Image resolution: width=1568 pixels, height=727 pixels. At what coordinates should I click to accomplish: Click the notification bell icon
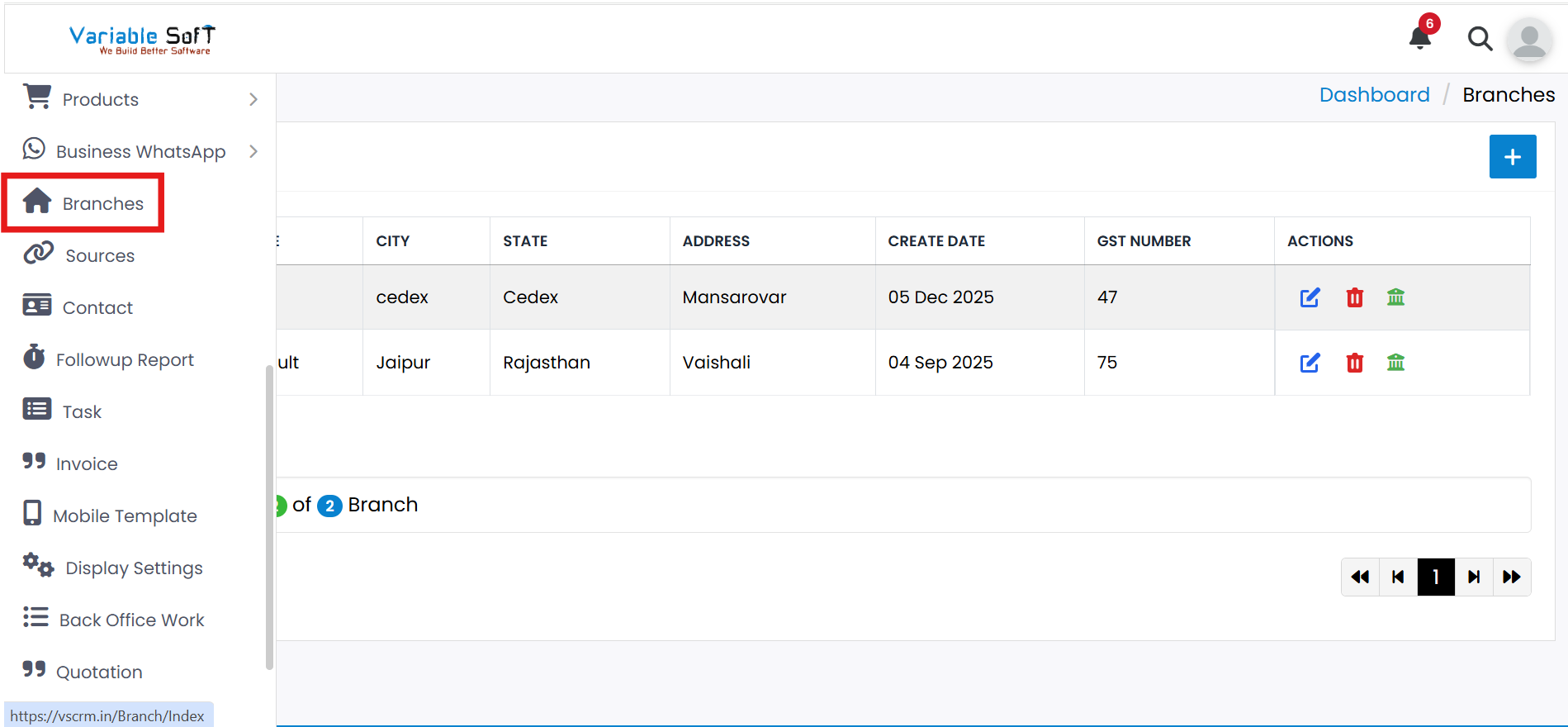click(x=1419, y=38)
